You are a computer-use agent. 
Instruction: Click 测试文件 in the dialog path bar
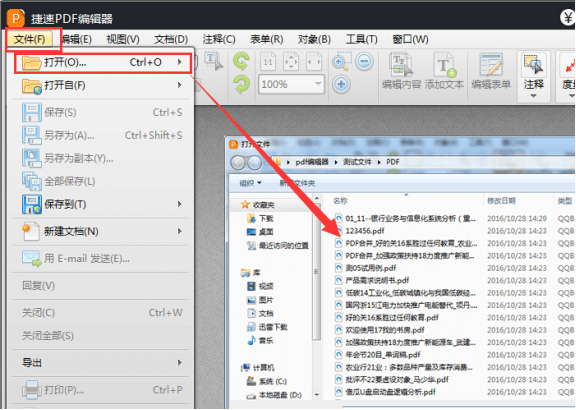357,162
